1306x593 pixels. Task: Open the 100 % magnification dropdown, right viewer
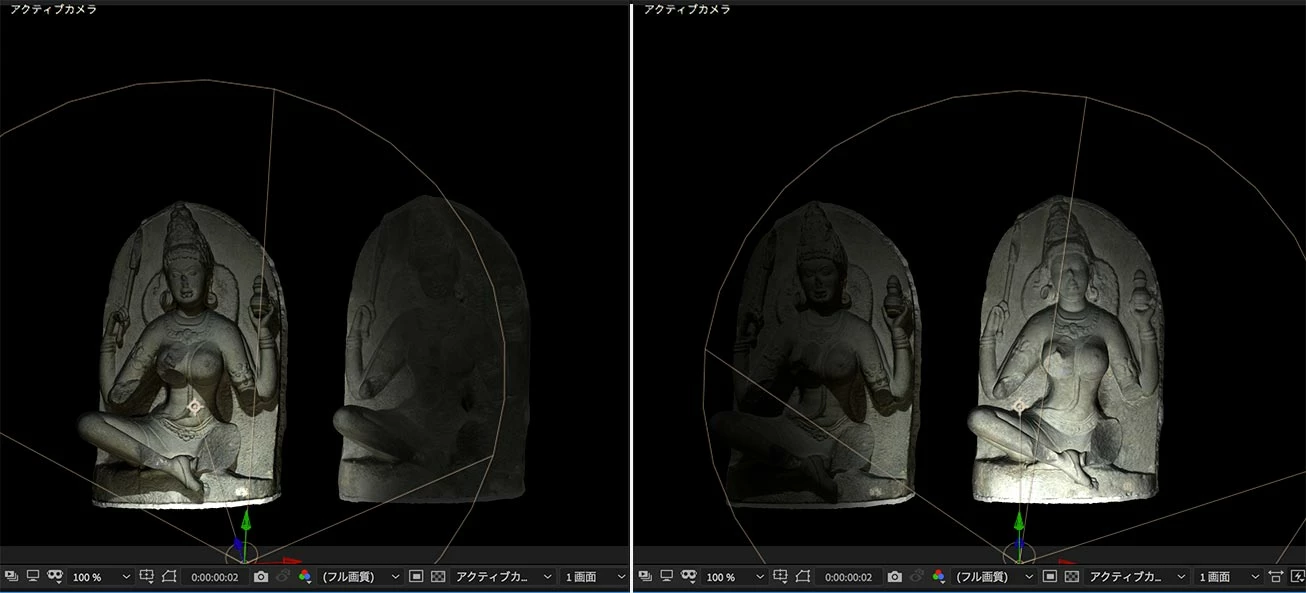pos(735,577)
